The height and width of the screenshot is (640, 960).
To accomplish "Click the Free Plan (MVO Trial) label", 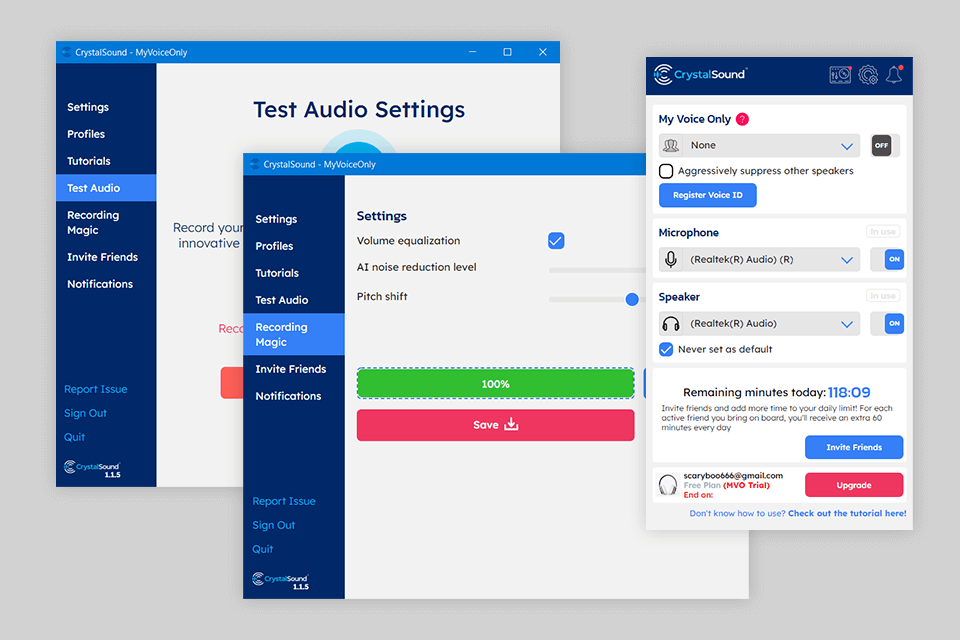I will click(726, 485).
